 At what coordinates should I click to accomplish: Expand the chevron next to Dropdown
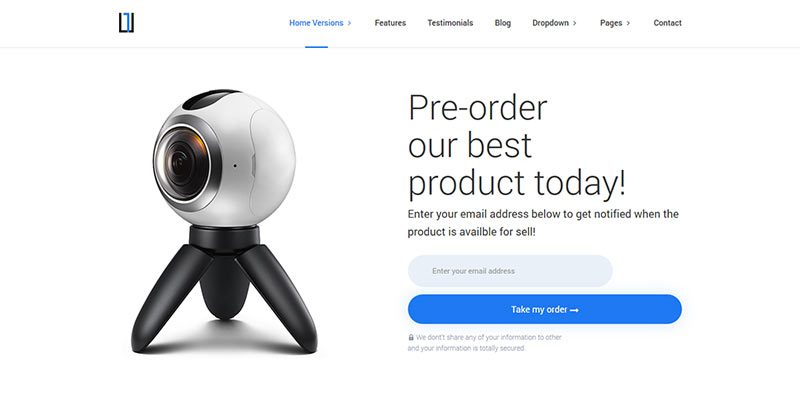click(574, 23)
